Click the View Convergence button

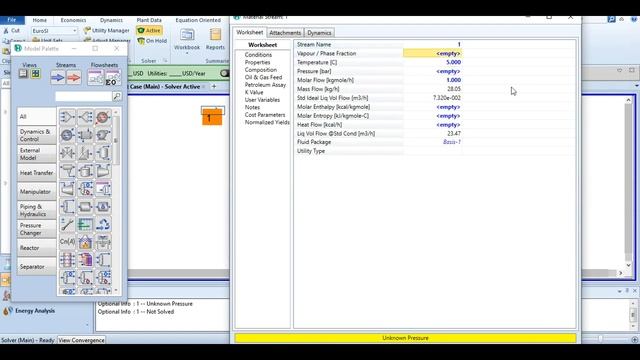(x=81, y=340)
